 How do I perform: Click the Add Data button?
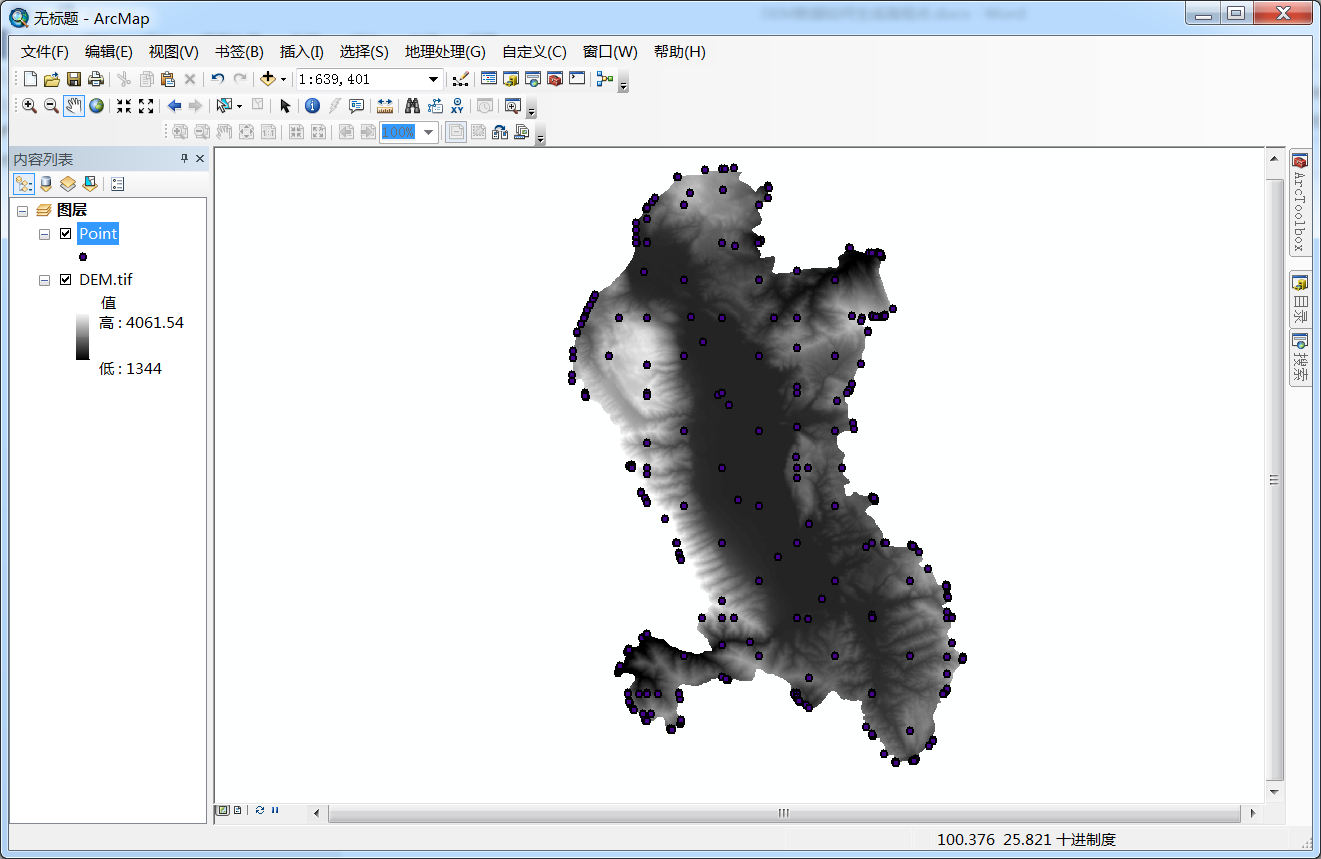pyautogui.click(x=267, y=79)
